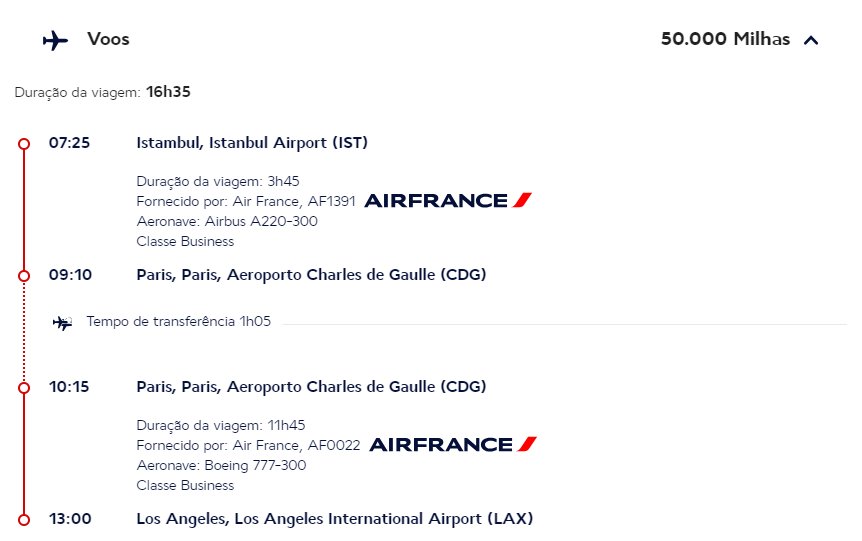The image size is (862, 541).
Task: Click the AF0022 flight number text
Action: [x=334, y=445]
